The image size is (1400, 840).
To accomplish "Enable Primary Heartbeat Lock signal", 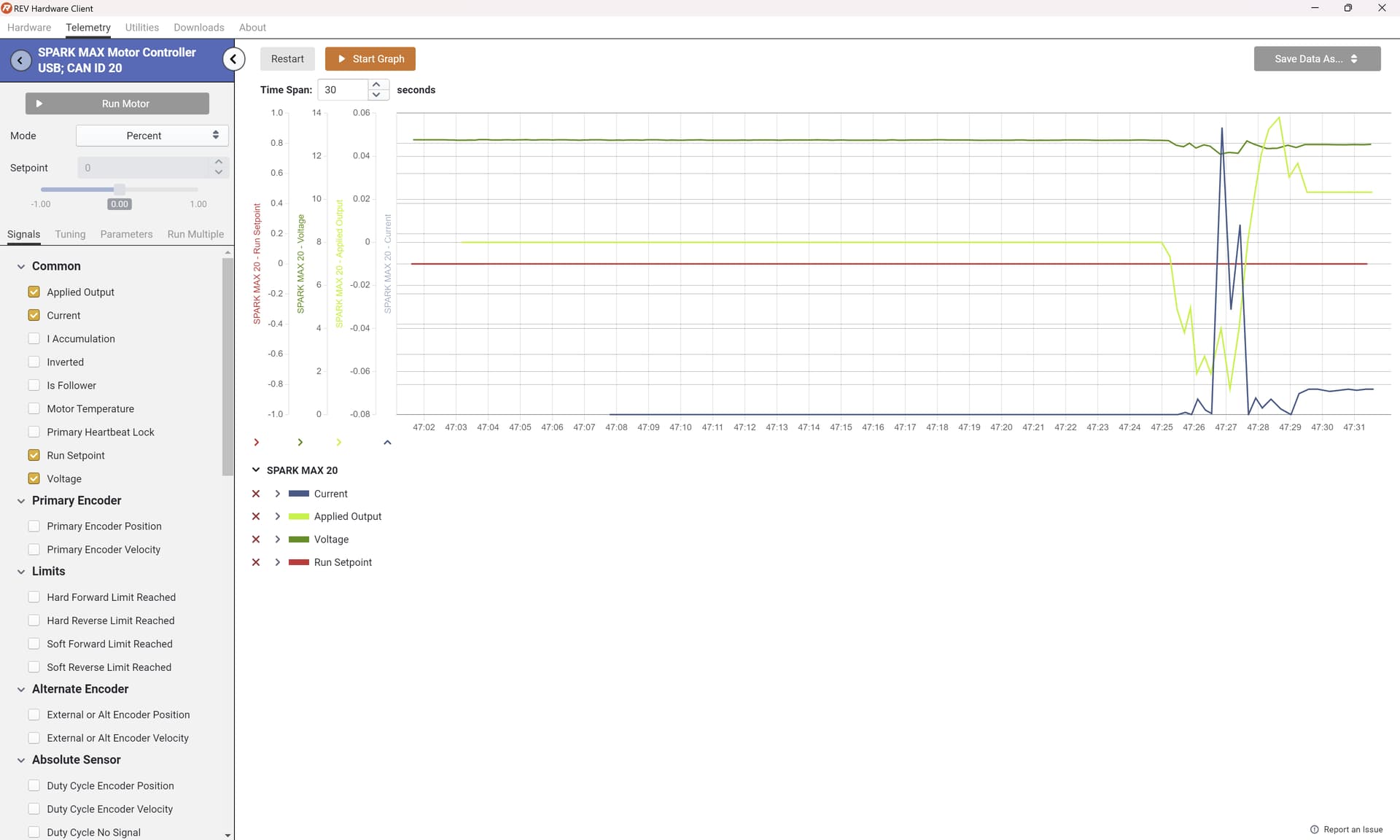I will tap(34, 432).
